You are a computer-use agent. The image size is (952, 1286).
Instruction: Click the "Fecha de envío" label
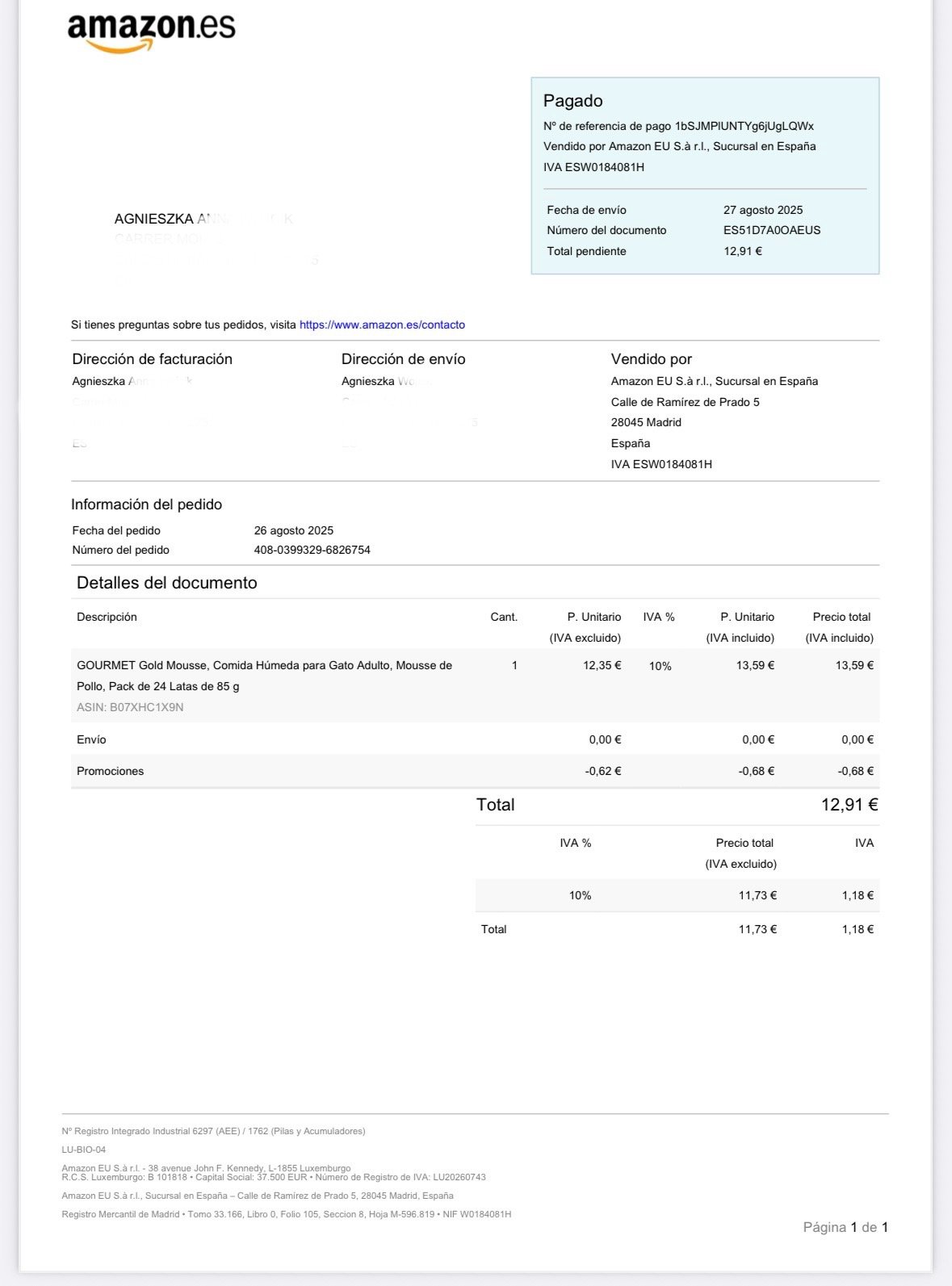(x=586, y=210)
